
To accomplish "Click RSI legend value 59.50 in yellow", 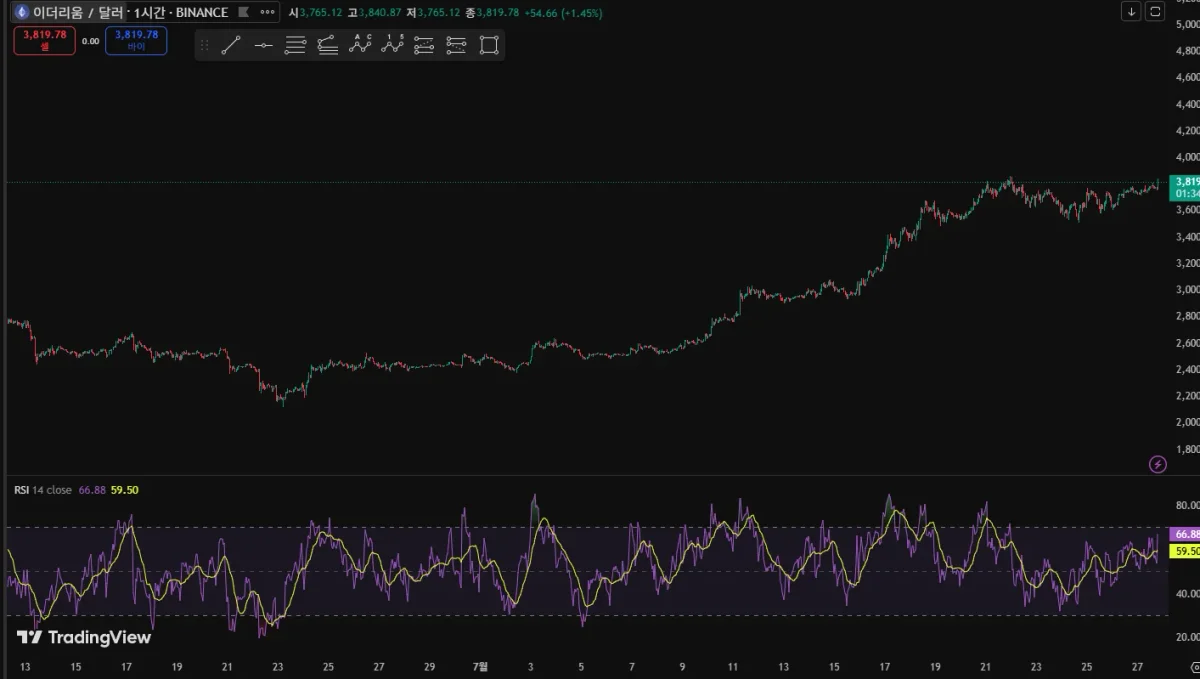I will 125,490.
